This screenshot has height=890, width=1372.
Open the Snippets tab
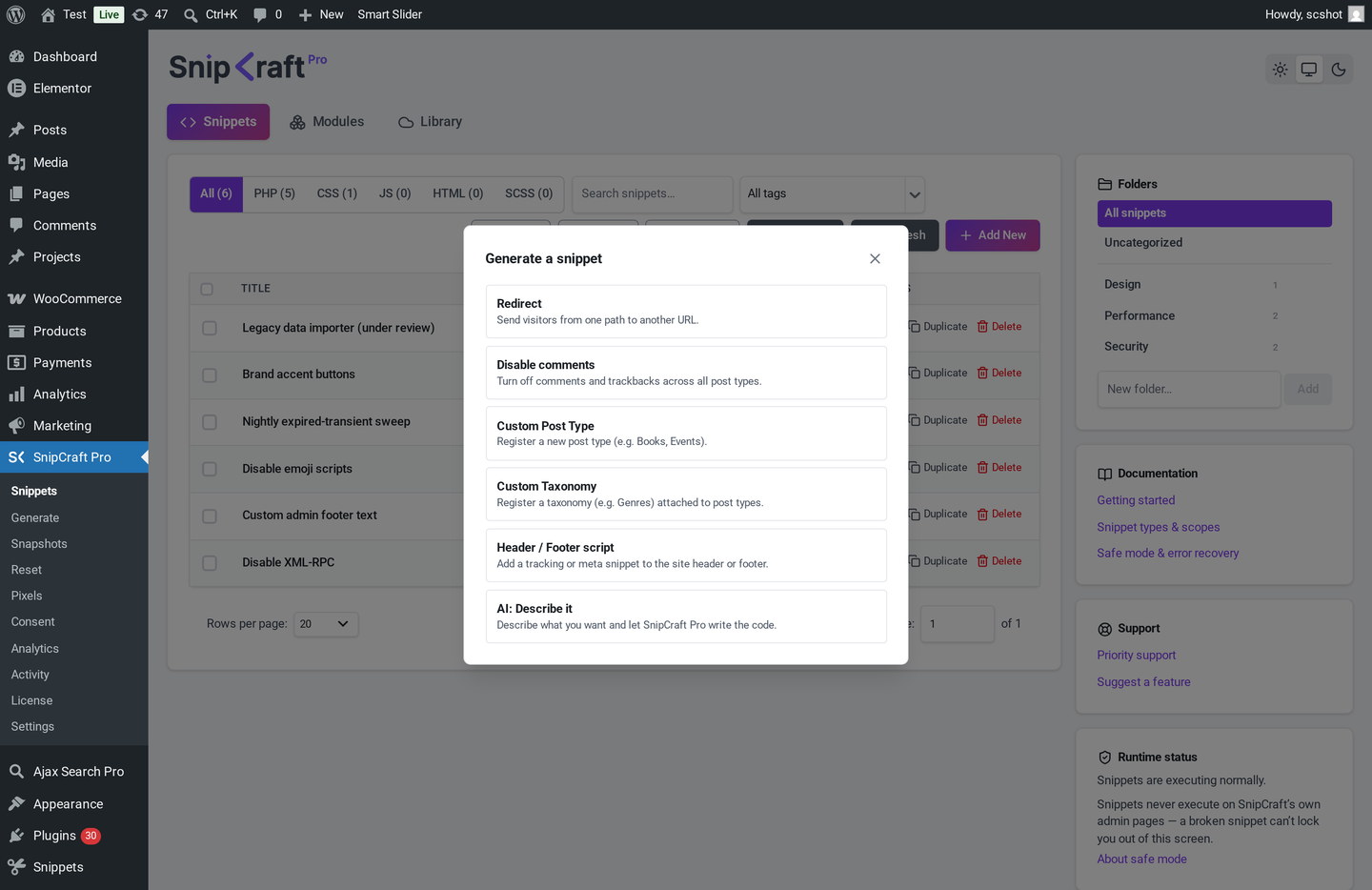[x=218, y=122]
